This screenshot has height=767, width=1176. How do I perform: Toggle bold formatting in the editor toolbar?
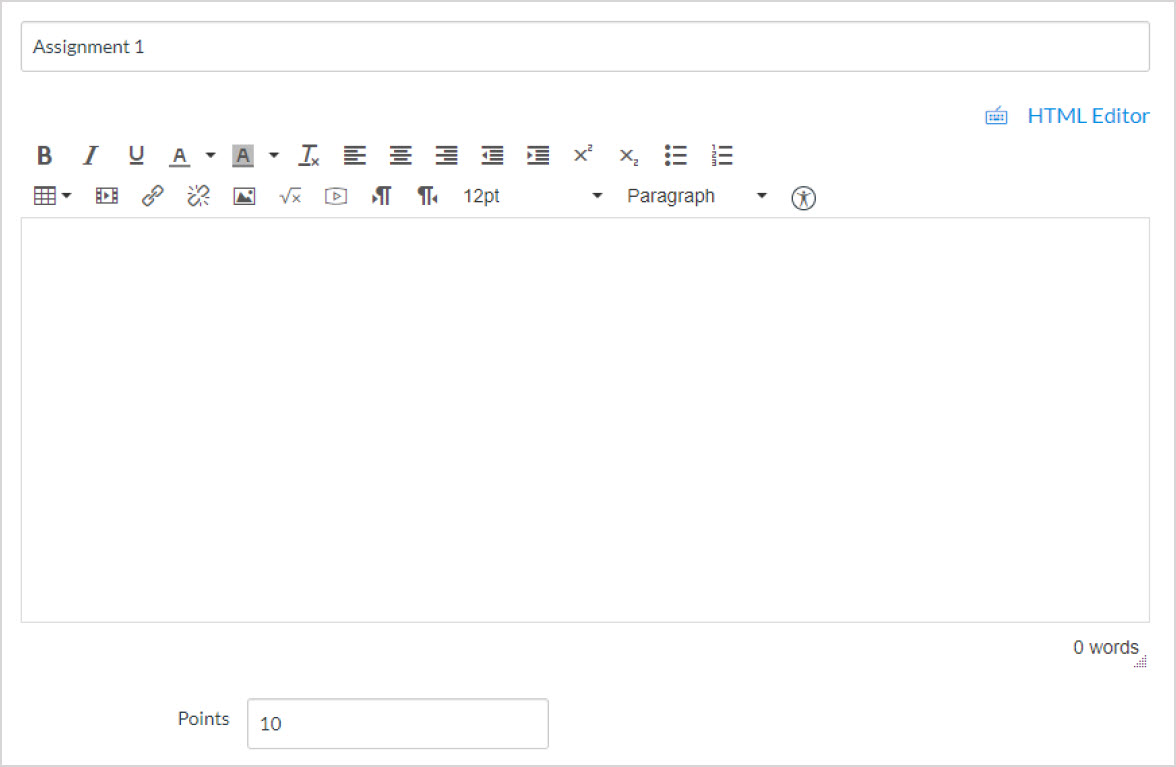coord(44,156)
